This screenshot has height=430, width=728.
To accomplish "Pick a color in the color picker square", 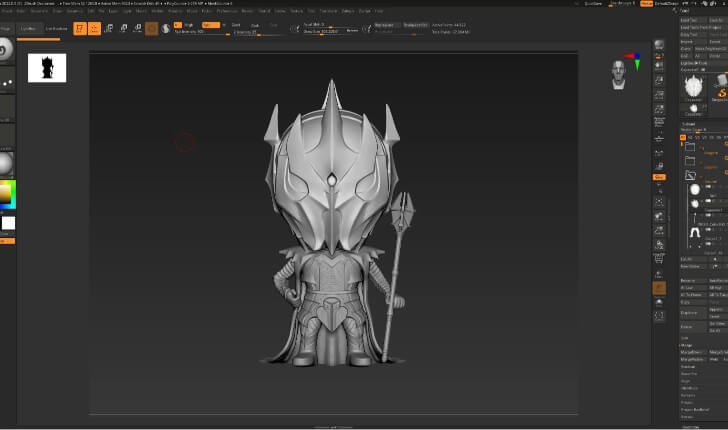I will [x=6, y=194].
